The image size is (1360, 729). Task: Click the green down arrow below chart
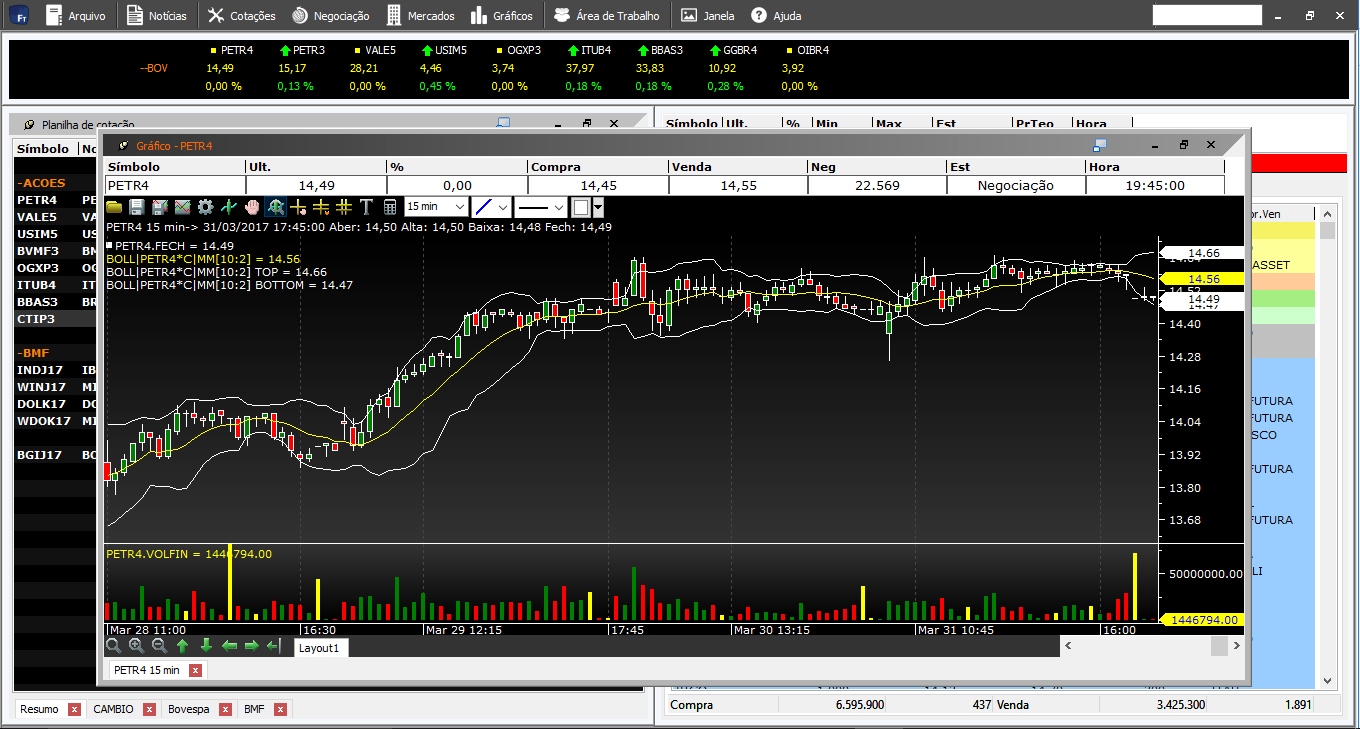(x=206, y=646)
